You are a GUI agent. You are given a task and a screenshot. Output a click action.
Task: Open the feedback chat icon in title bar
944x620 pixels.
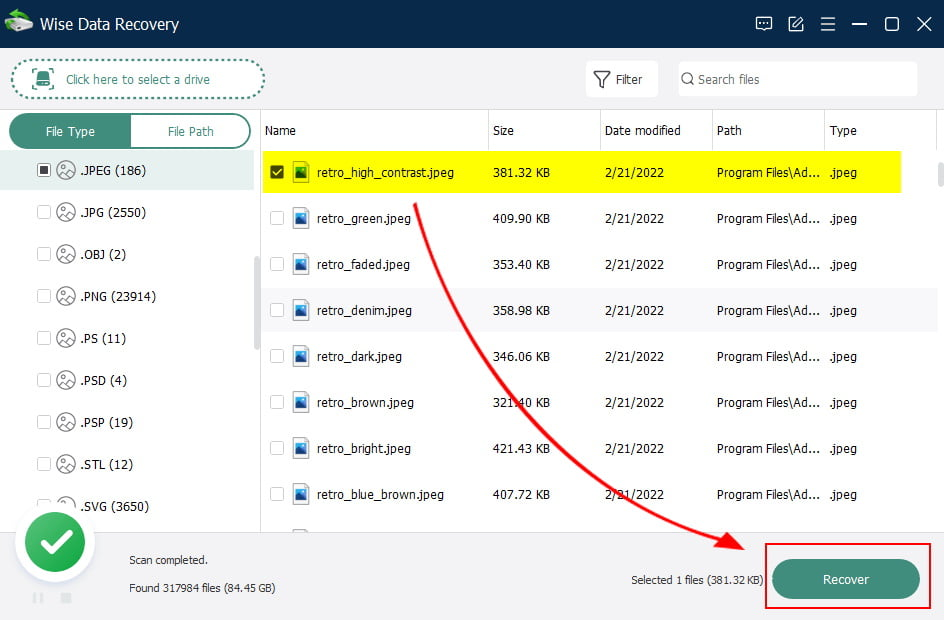coord(763,24)
